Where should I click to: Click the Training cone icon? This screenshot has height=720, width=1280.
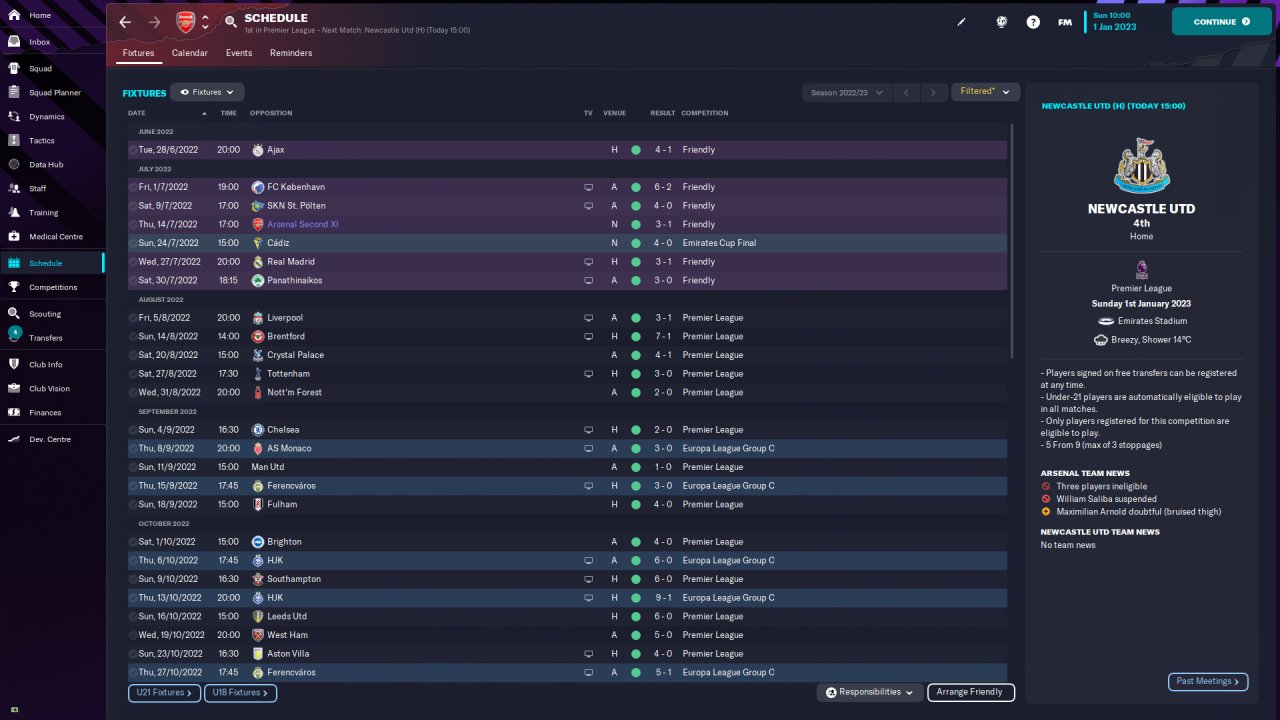coord(14,213)
